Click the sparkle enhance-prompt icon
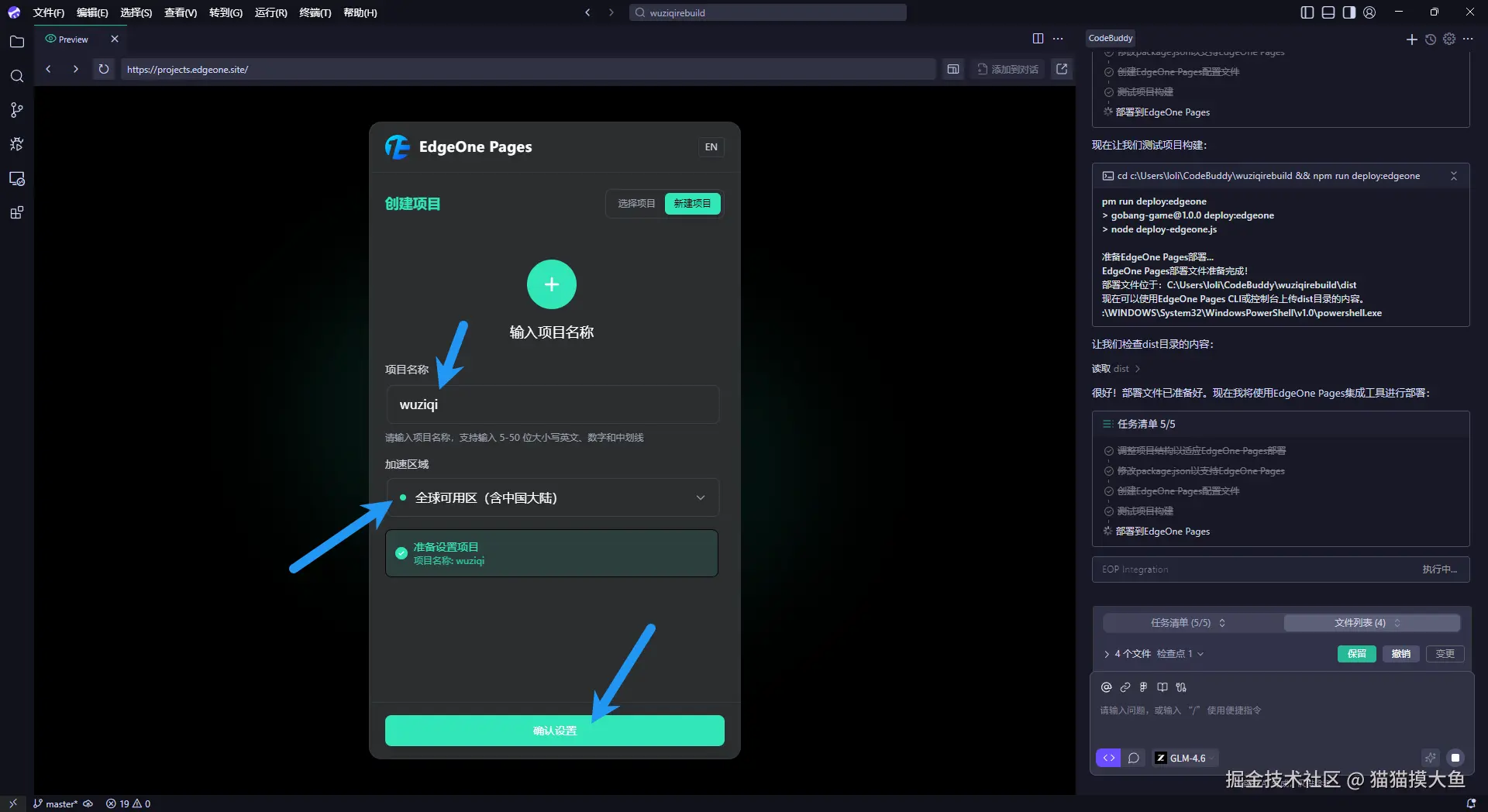Image resolution: width=1488 pixels, height=812 pixels. point(1431,758)
